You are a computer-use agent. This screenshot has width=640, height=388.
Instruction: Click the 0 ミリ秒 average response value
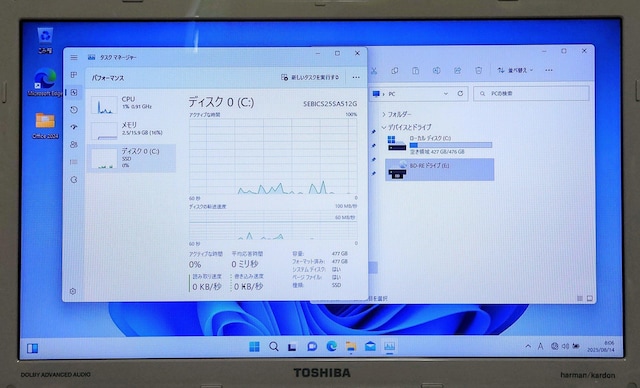tap(244, 264)
